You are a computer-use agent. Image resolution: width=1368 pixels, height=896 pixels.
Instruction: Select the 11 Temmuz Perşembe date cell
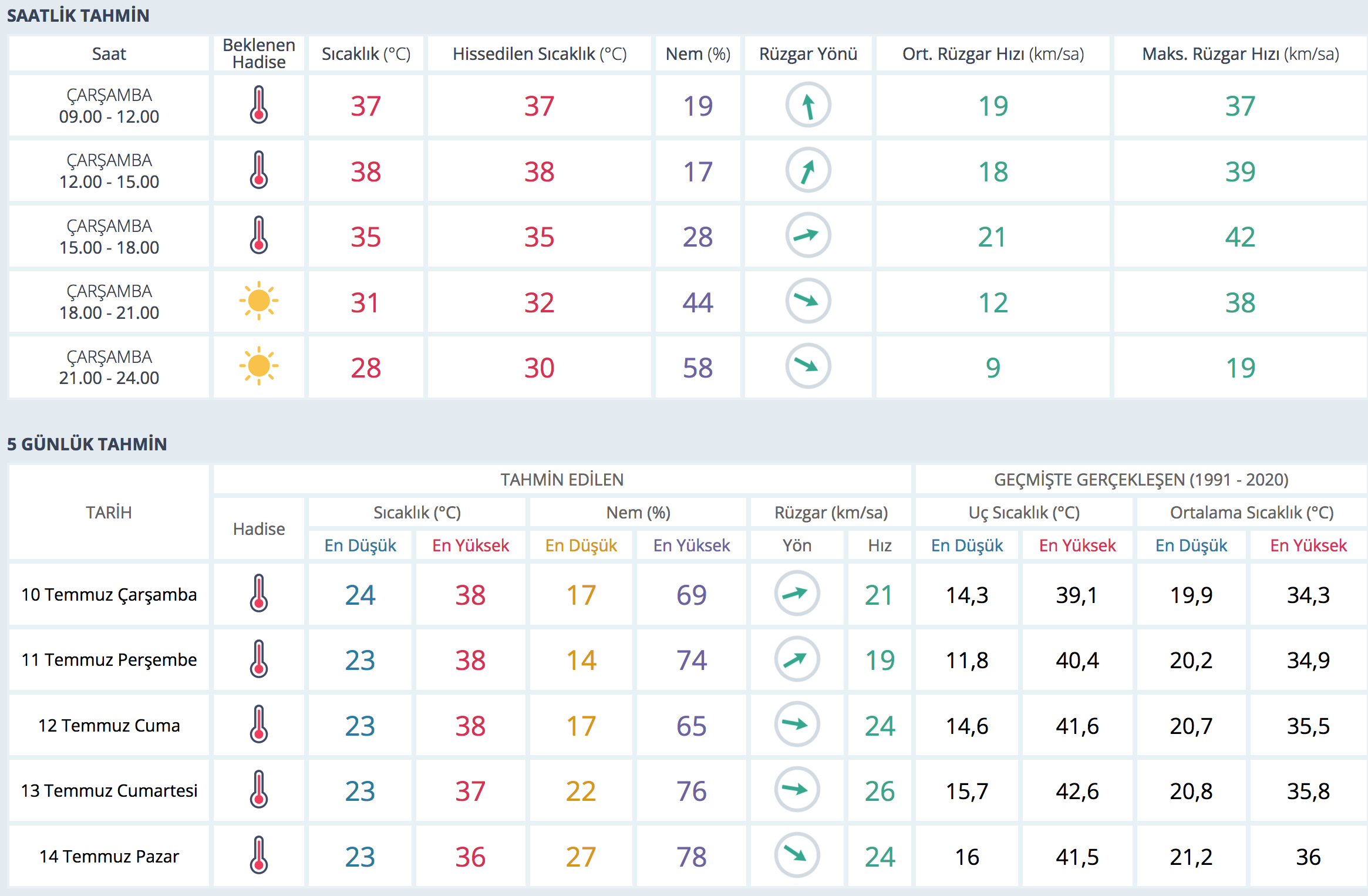click(x=109, y=660)
